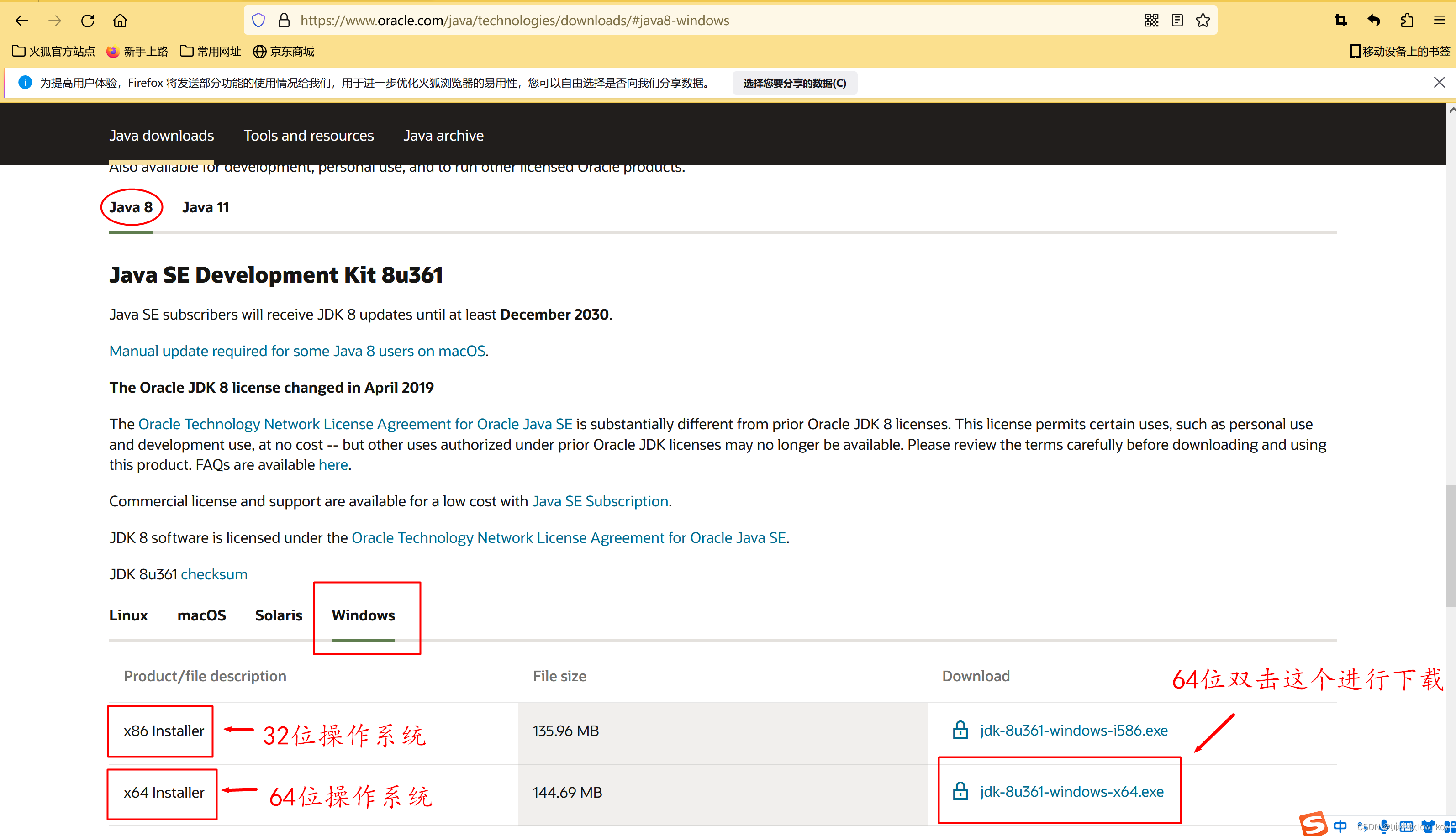The image size is (1456, 836).
Task: Toggle reader view icon
Action: 1177,21
